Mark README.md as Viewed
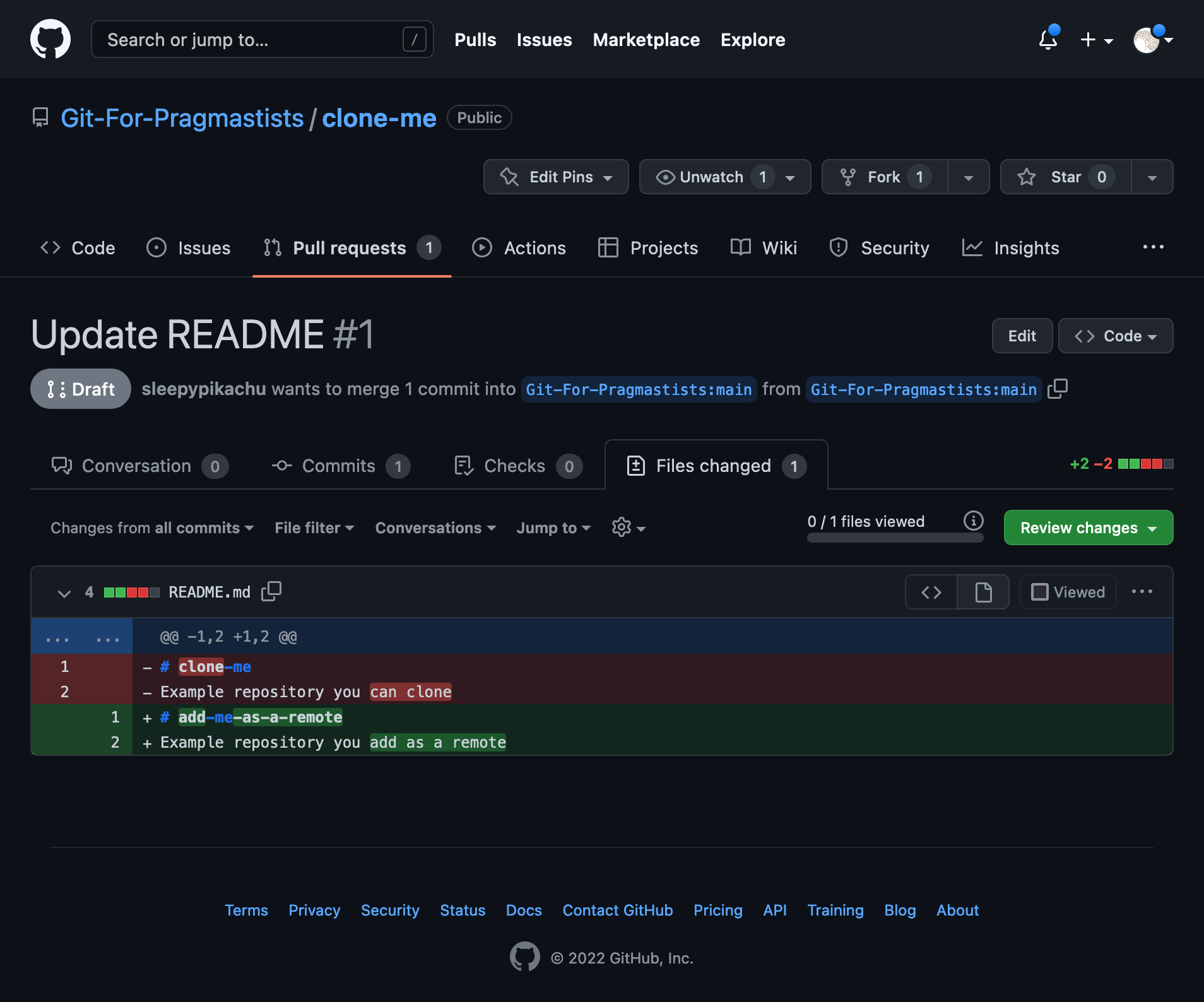Viewport: 1204px width, 1002px height. point(1068,592)
